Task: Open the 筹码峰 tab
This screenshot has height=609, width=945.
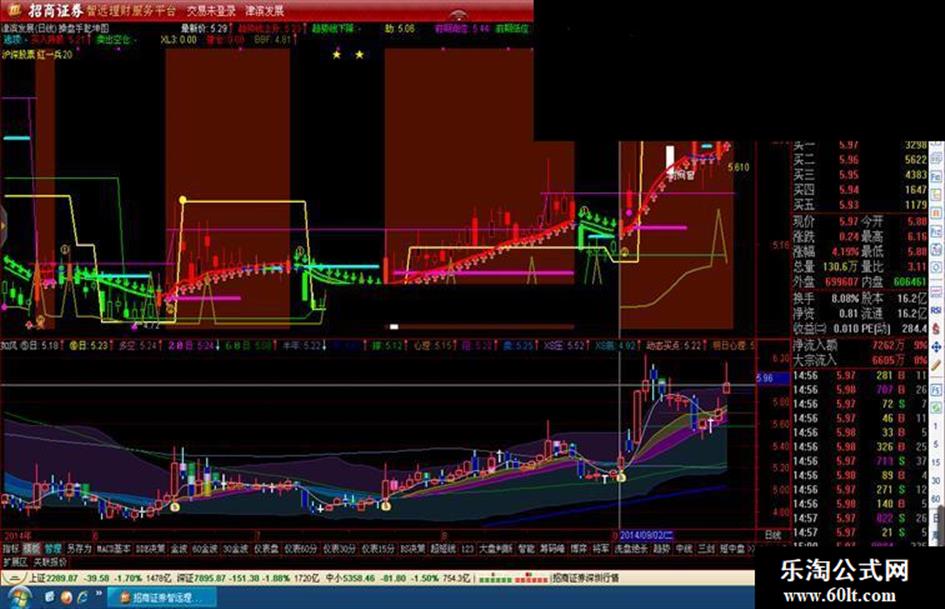Action: click(551, 549)
